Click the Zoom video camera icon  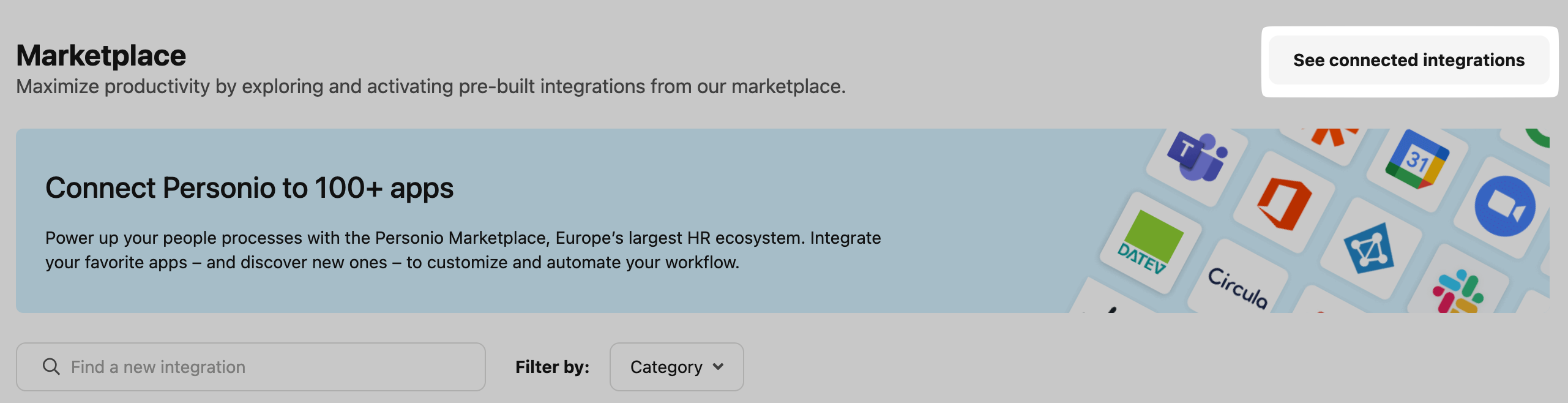pyautogui.click(x=1504, y=206)
